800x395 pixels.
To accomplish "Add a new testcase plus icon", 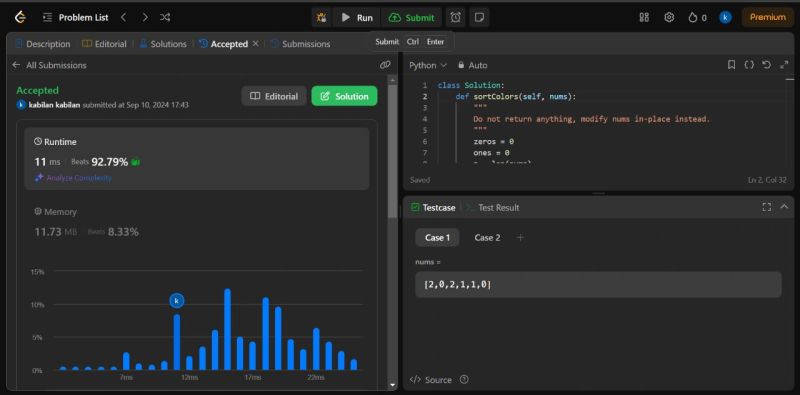I will pos(520,238).
